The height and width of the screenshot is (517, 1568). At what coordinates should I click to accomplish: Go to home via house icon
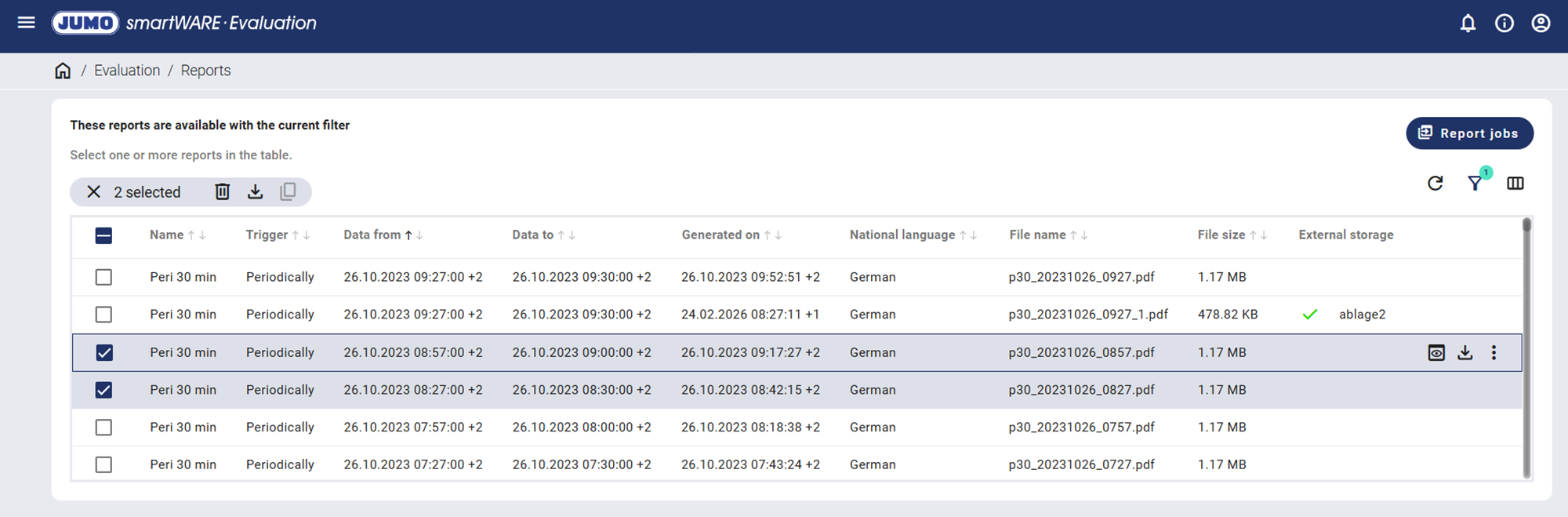tap(63, 71)
